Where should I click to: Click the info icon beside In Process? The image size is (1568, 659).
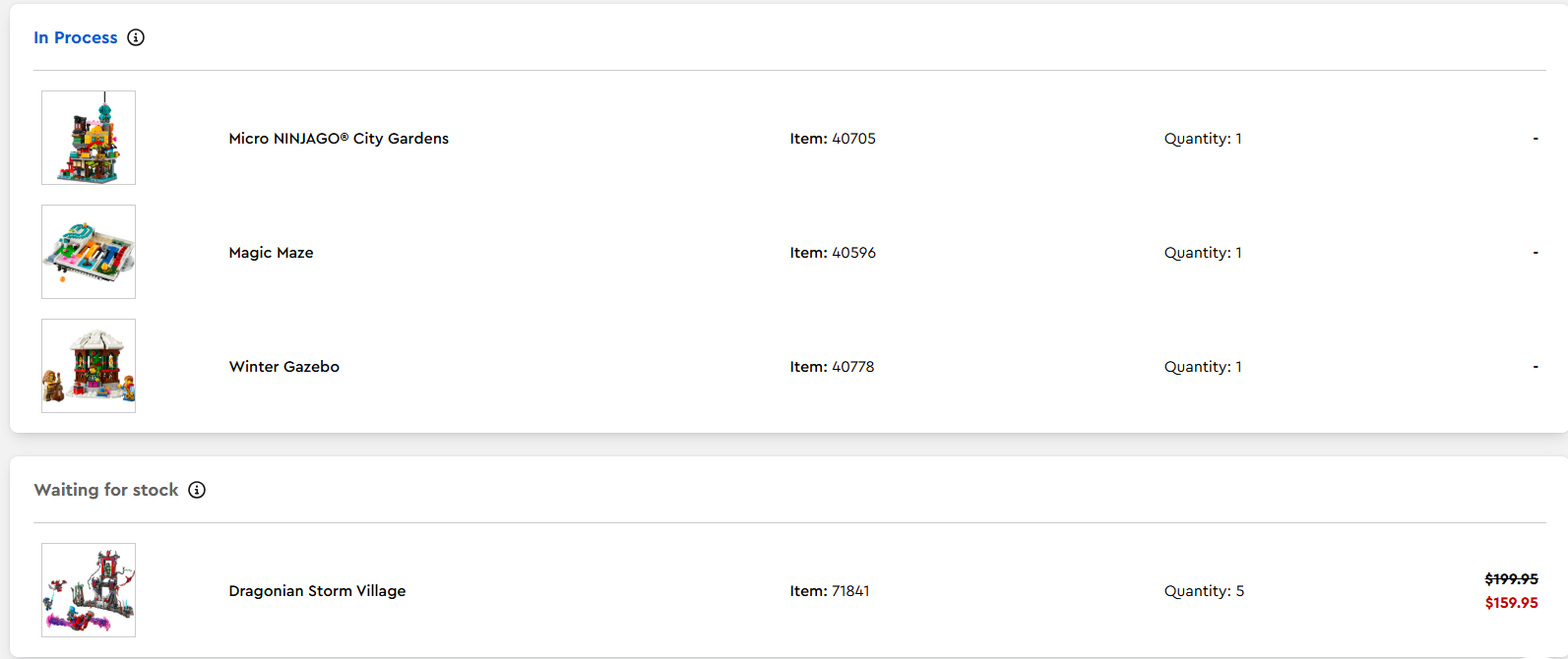pos(136,37)
